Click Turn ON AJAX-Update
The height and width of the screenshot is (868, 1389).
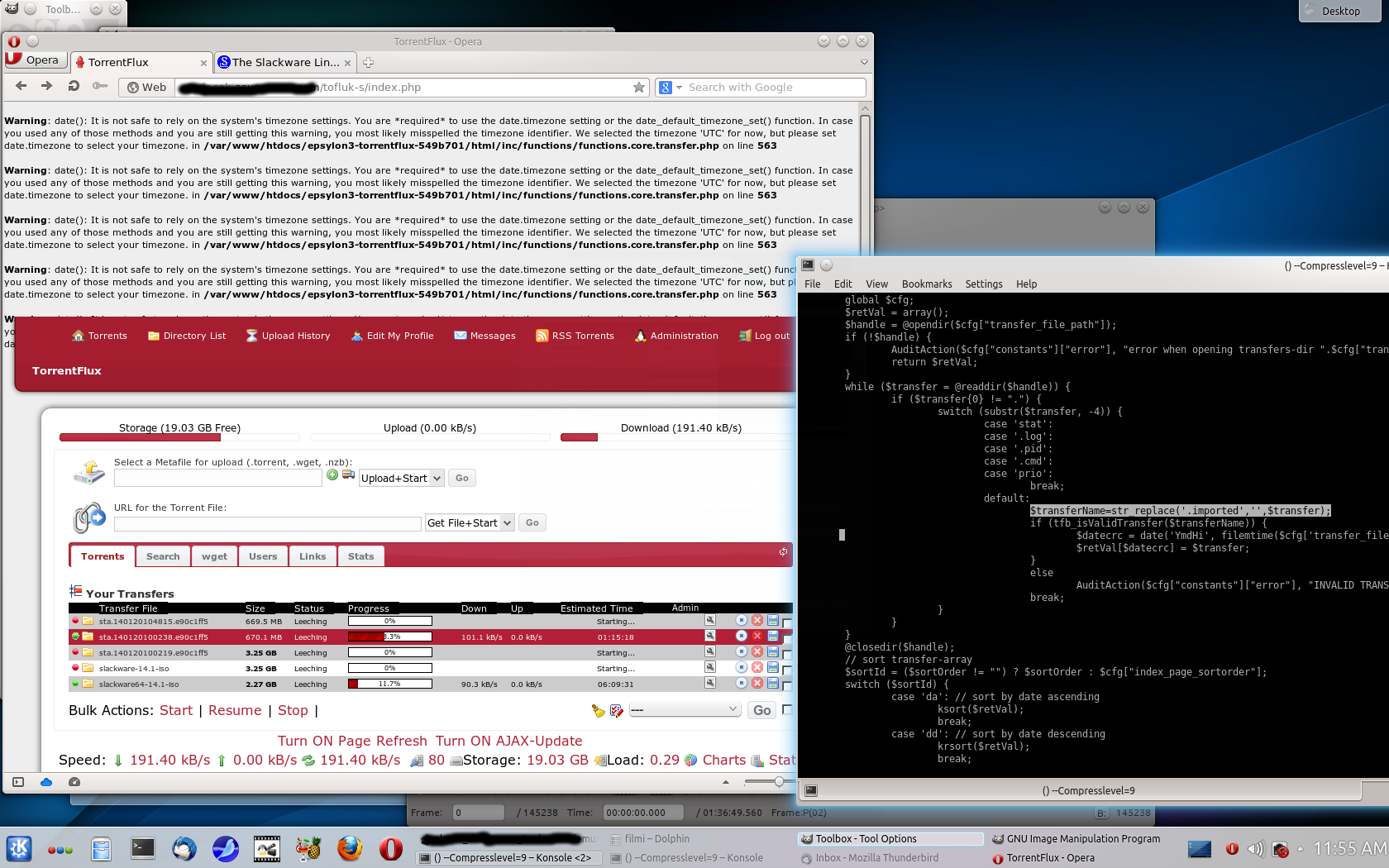508,742
